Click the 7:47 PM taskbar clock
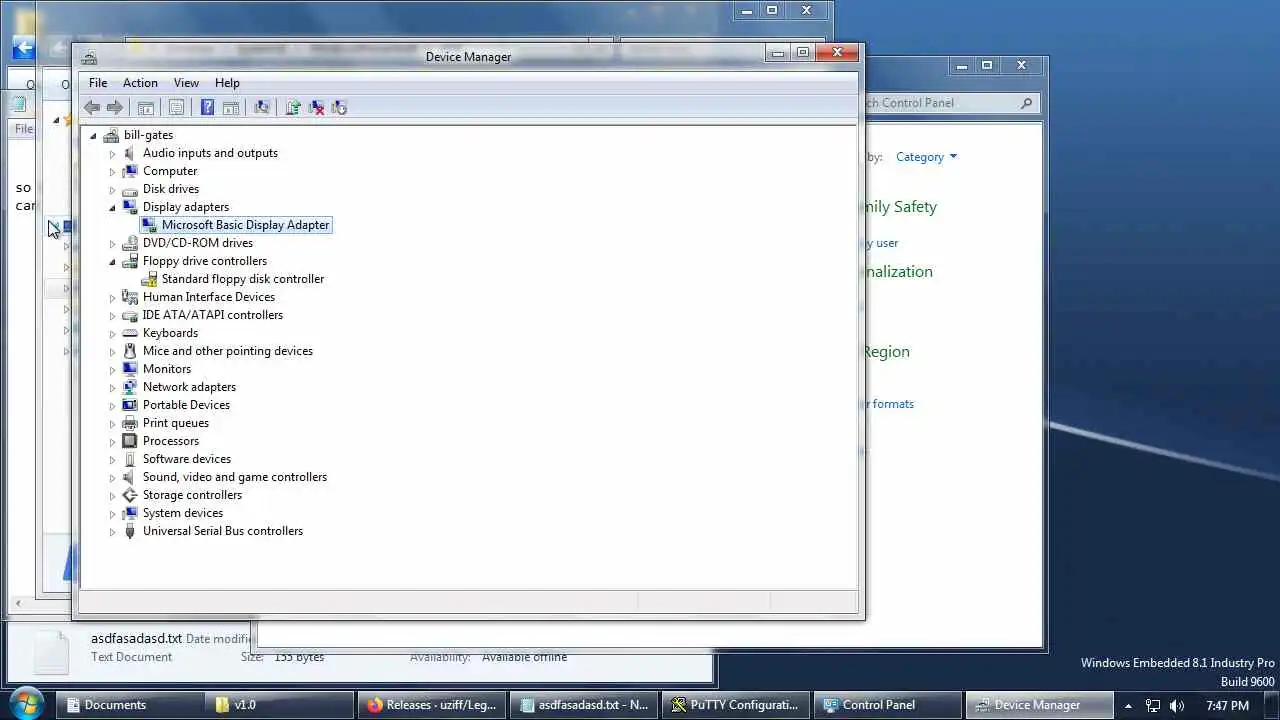Screen dimensions: 1280x720 (1227, 706)
